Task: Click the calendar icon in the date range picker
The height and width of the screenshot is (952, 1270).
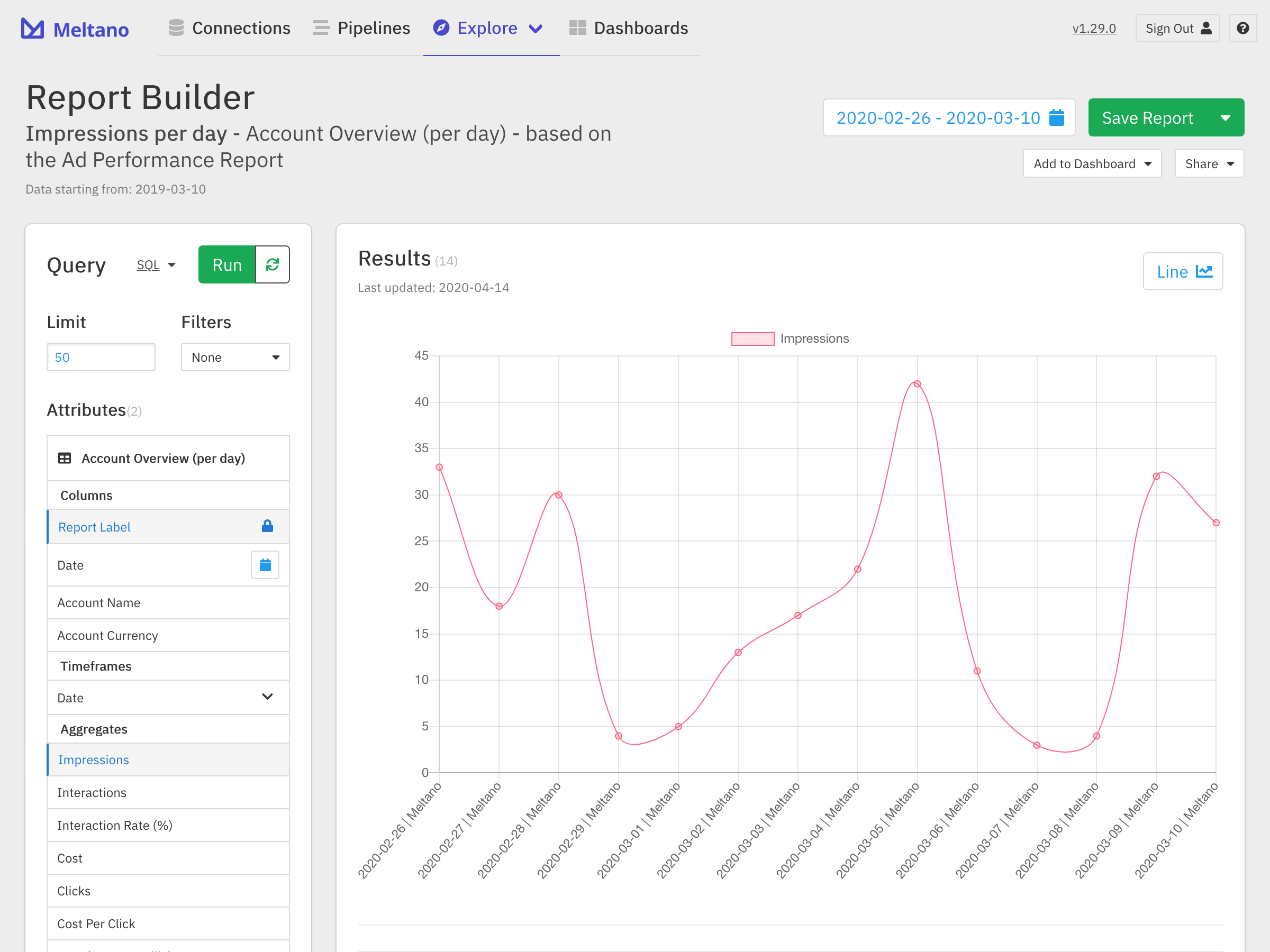Action: pyautogui.click(x=1057, y=117)
